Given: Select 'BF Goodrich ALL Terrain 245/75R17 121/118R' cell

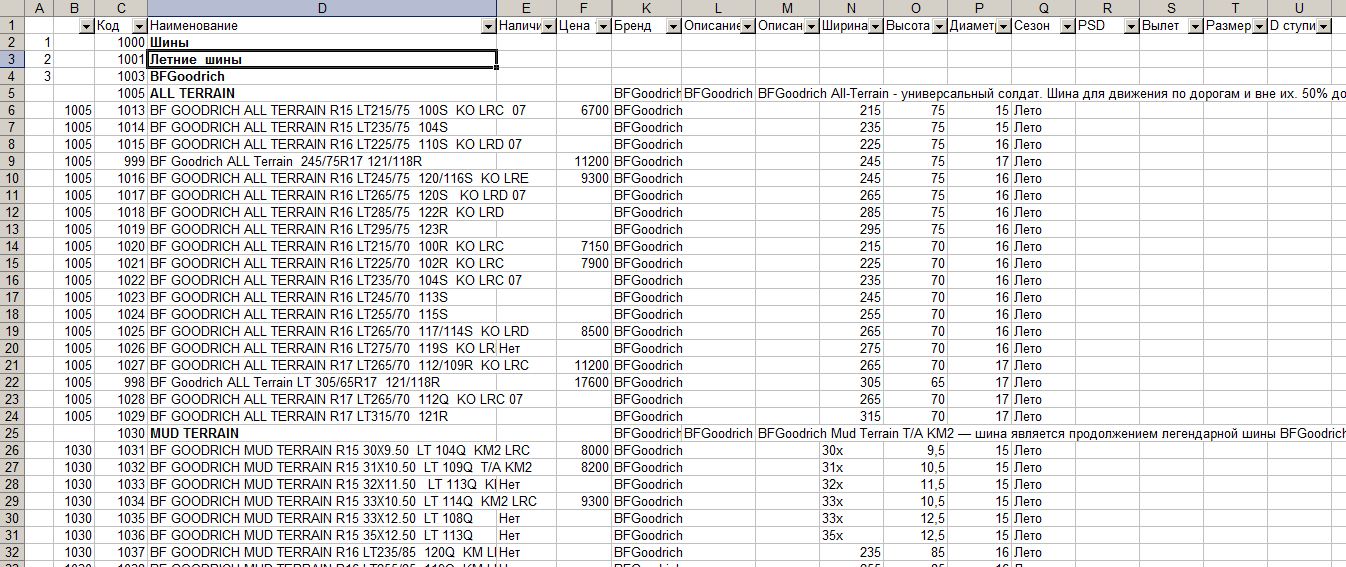Looking at the screenshot, I should click(322, 161).
